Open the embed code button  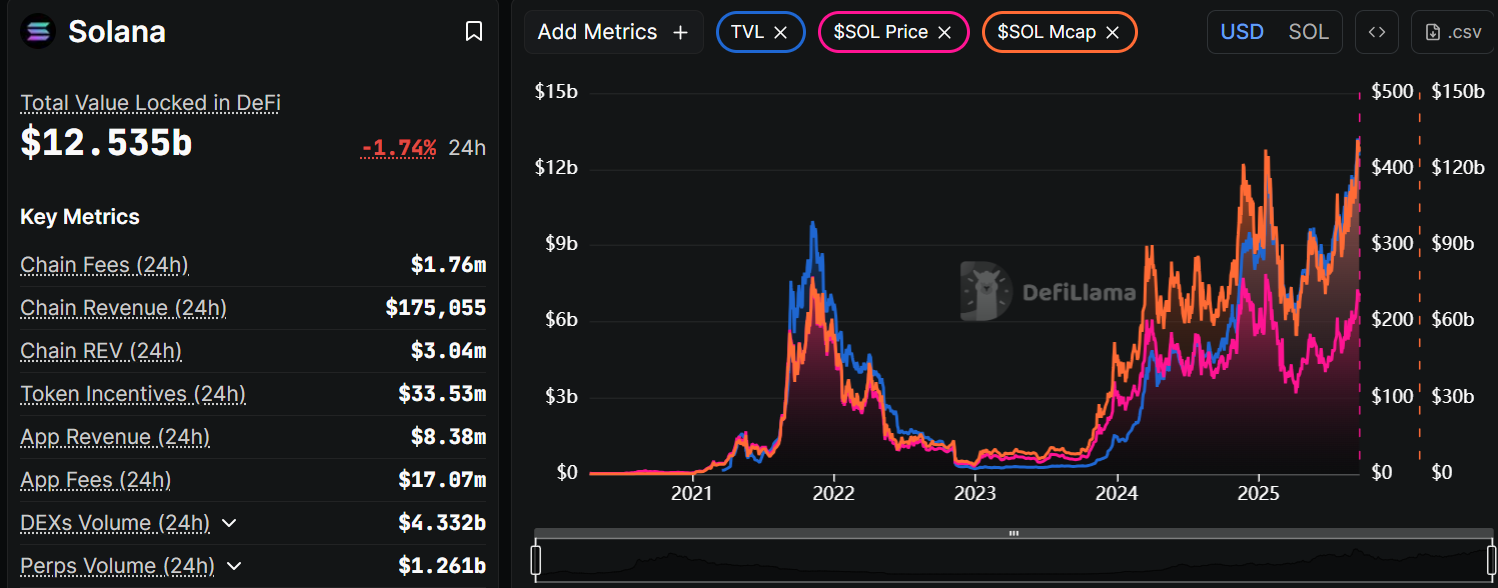point(1376,32)
